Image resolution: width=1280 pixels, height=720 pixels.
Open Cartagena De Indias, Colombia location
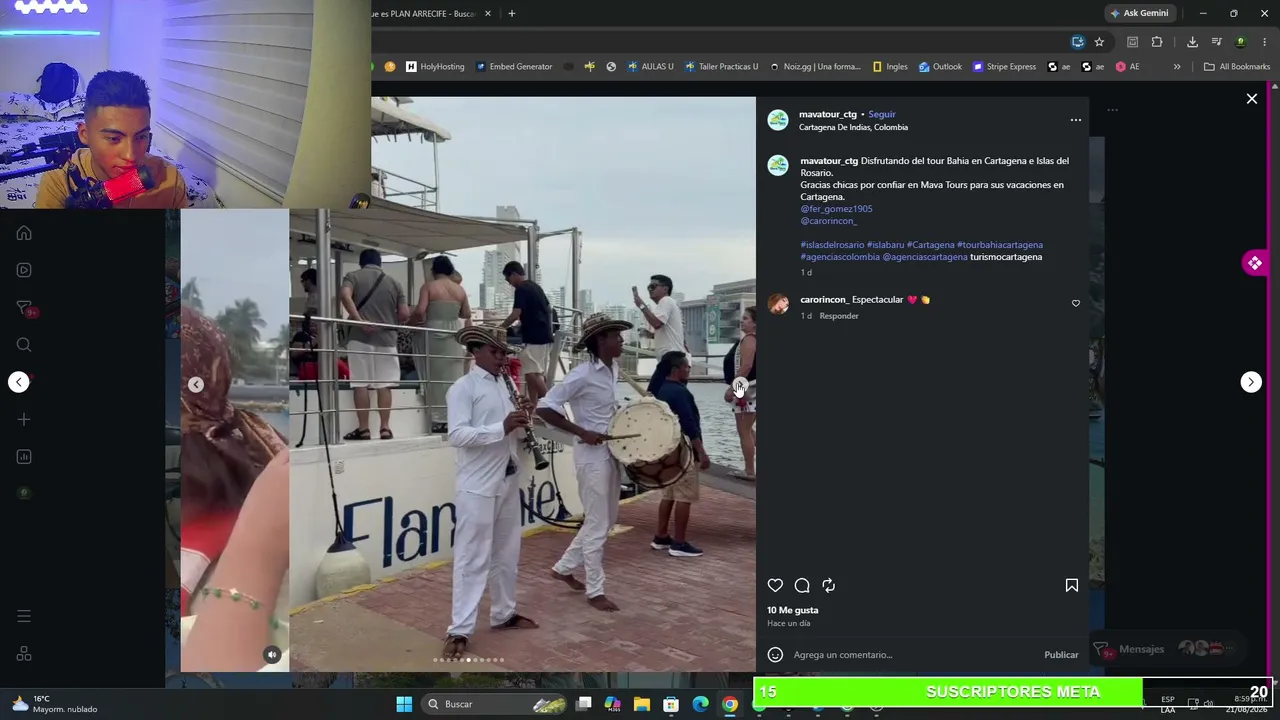(x=853, y=128)
